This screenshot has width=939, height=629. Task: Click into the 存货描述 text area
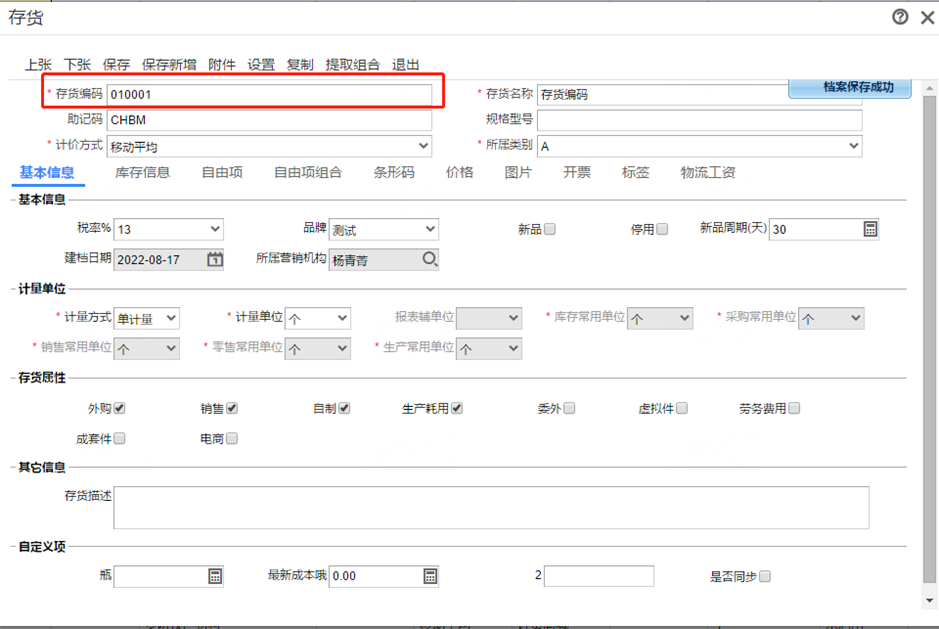490,507
